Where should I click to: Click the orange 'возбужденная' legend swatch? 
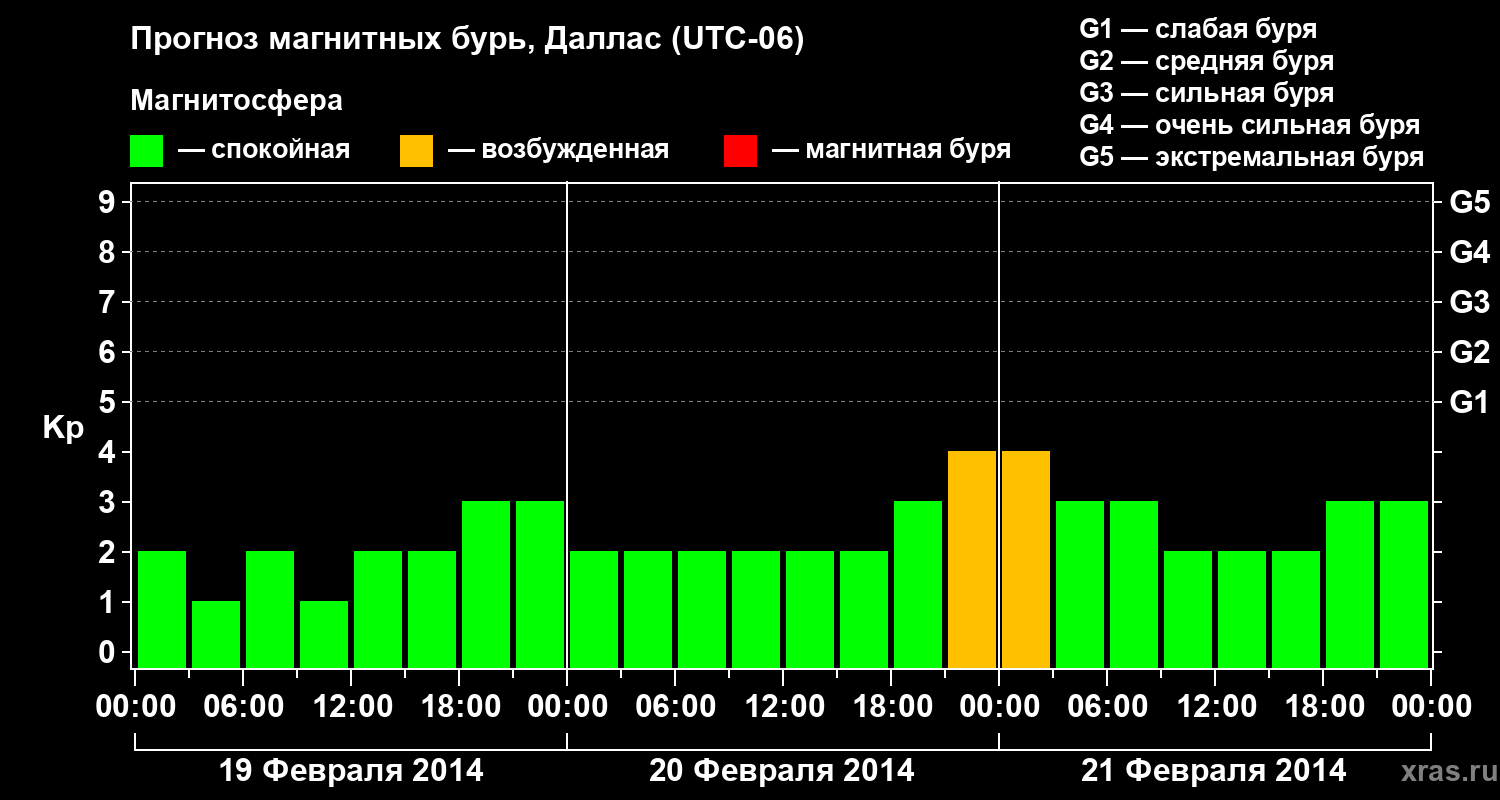tap(416, 151)
